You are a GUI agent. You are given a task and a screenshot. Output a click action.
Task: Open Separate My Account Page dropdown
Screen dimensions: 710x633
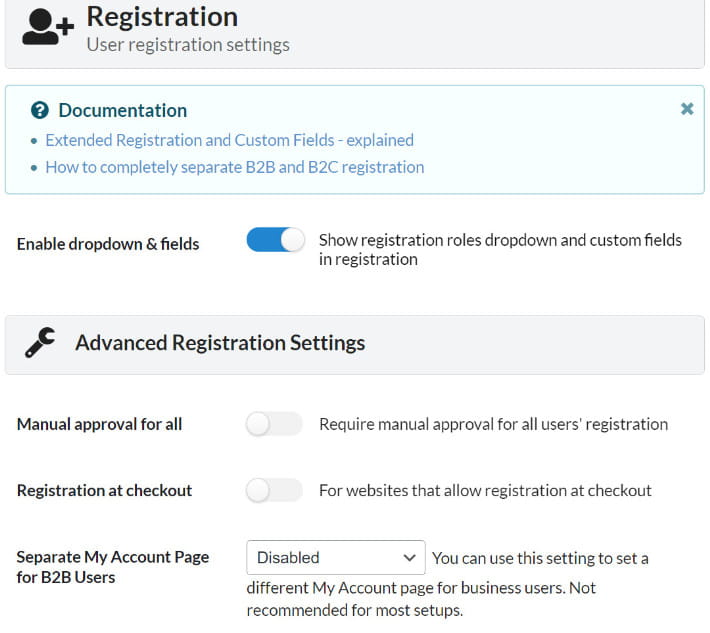336,557
